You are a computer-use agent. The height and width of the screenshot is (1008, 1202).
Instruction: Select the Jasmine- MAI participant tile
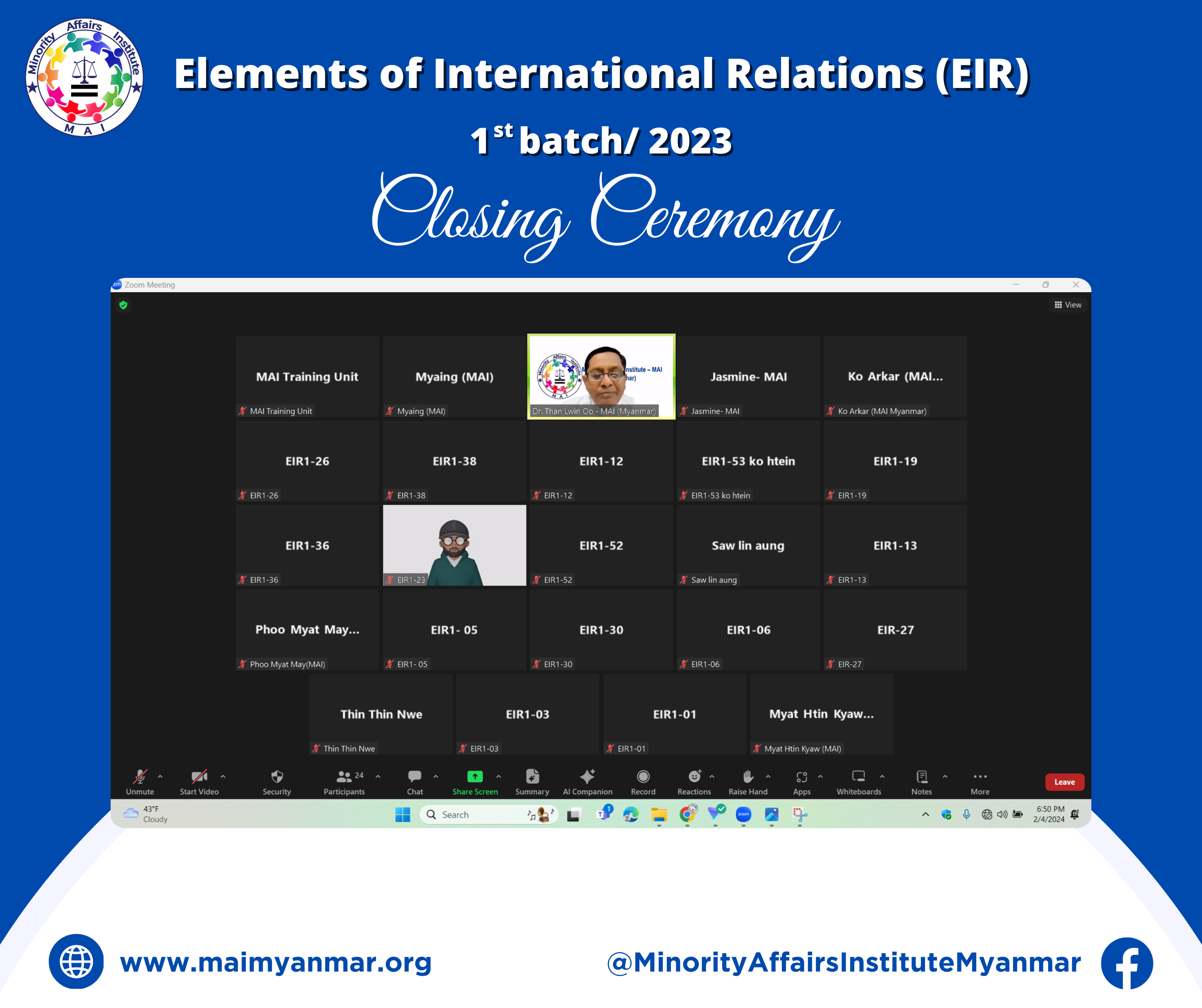pos(749,376)
